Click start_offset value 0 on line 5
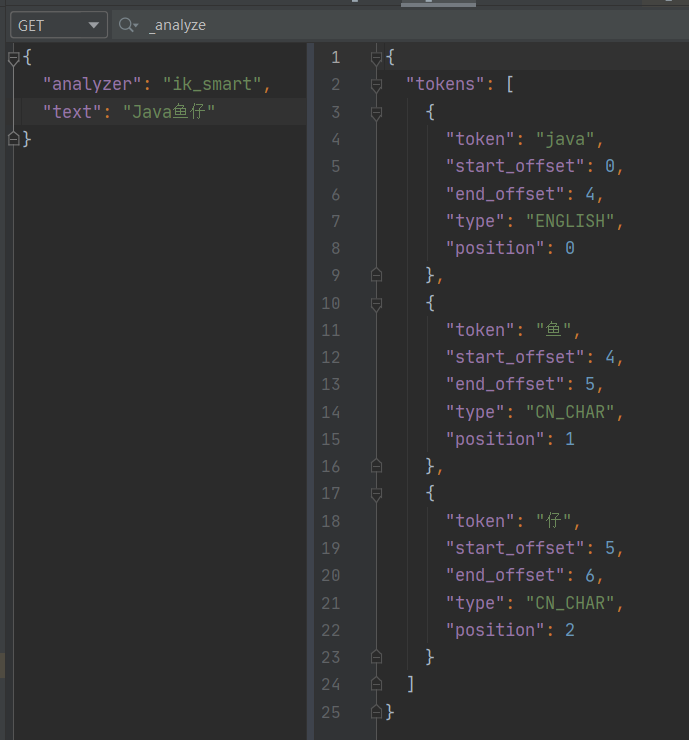The height and width of the screenshot is (740, 689). click(x=610, y=166)
